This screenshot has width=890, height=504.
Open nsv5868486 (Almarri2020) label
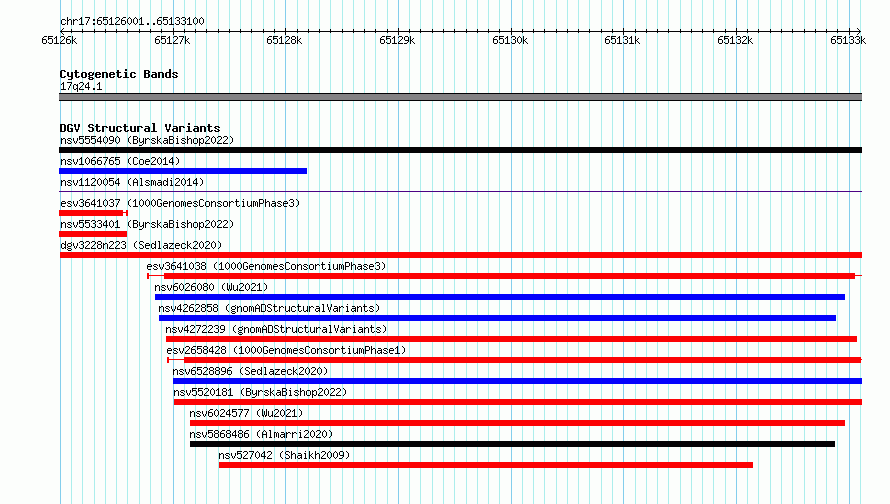[261, 434]
